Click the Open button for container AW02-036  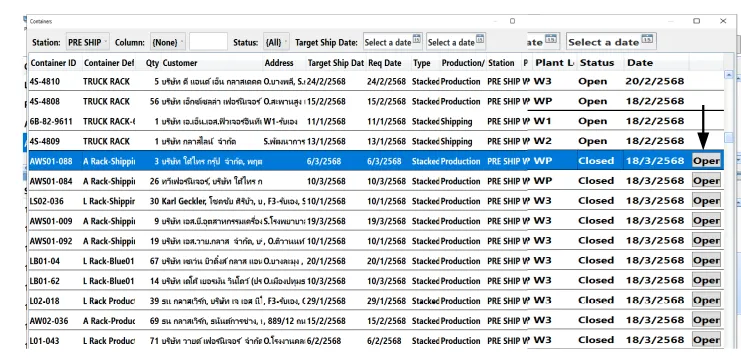click(x=706, y=319)
